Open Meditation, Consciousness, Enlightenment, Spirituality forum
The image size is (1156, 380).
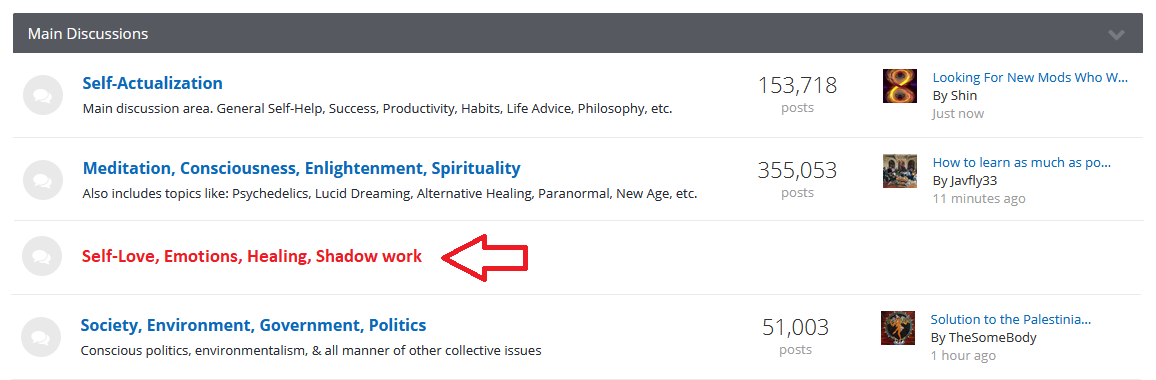pos(302,168)
